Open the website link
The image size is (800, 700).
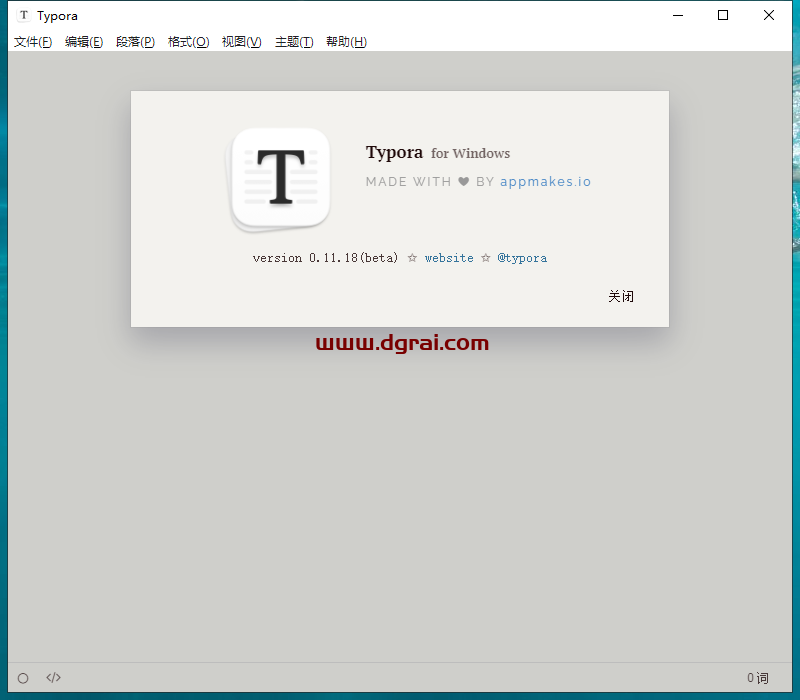tap(449, 257)
